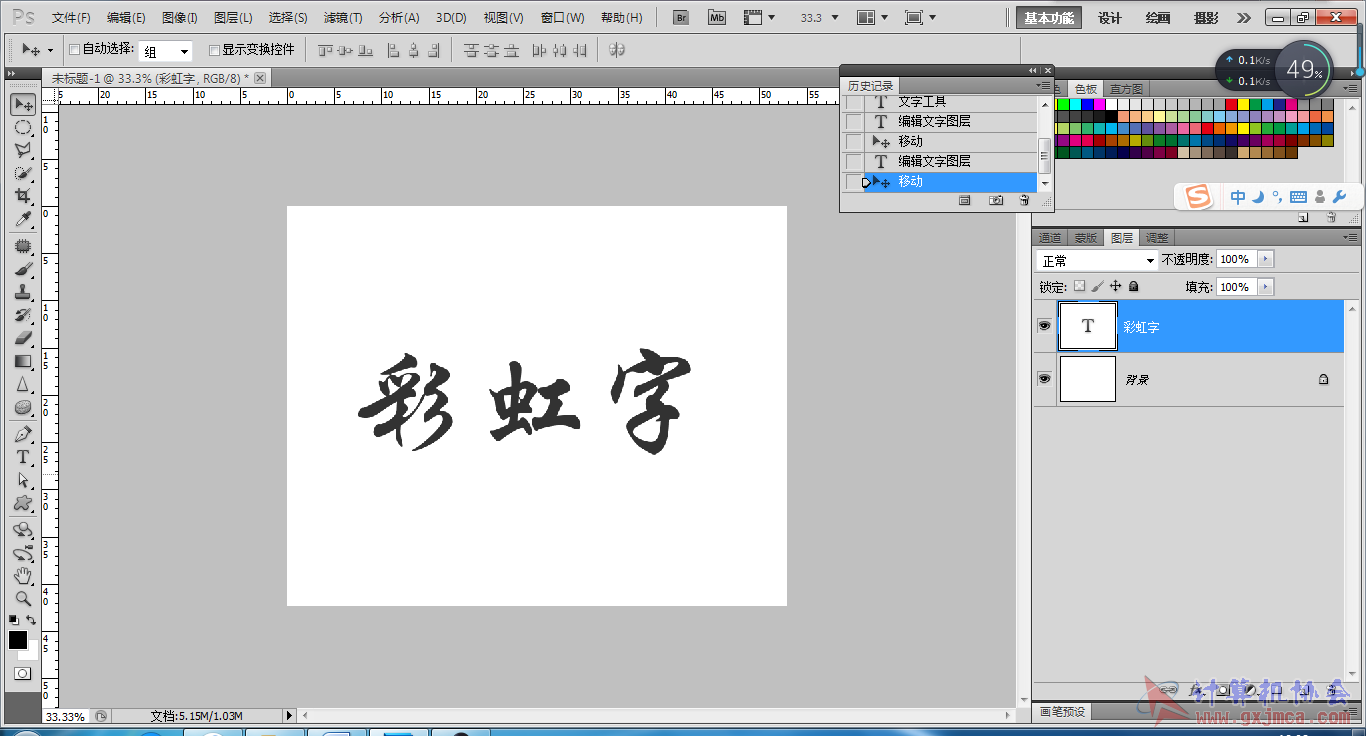
Task: Select the Pen tool
Action: coord(23,434)
